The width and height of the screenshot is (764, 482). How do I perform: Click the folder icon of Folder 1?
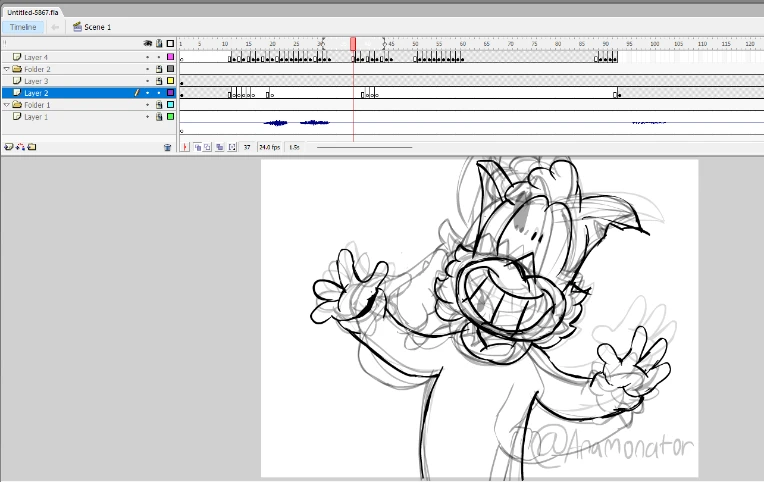click(x=17, y=104)
